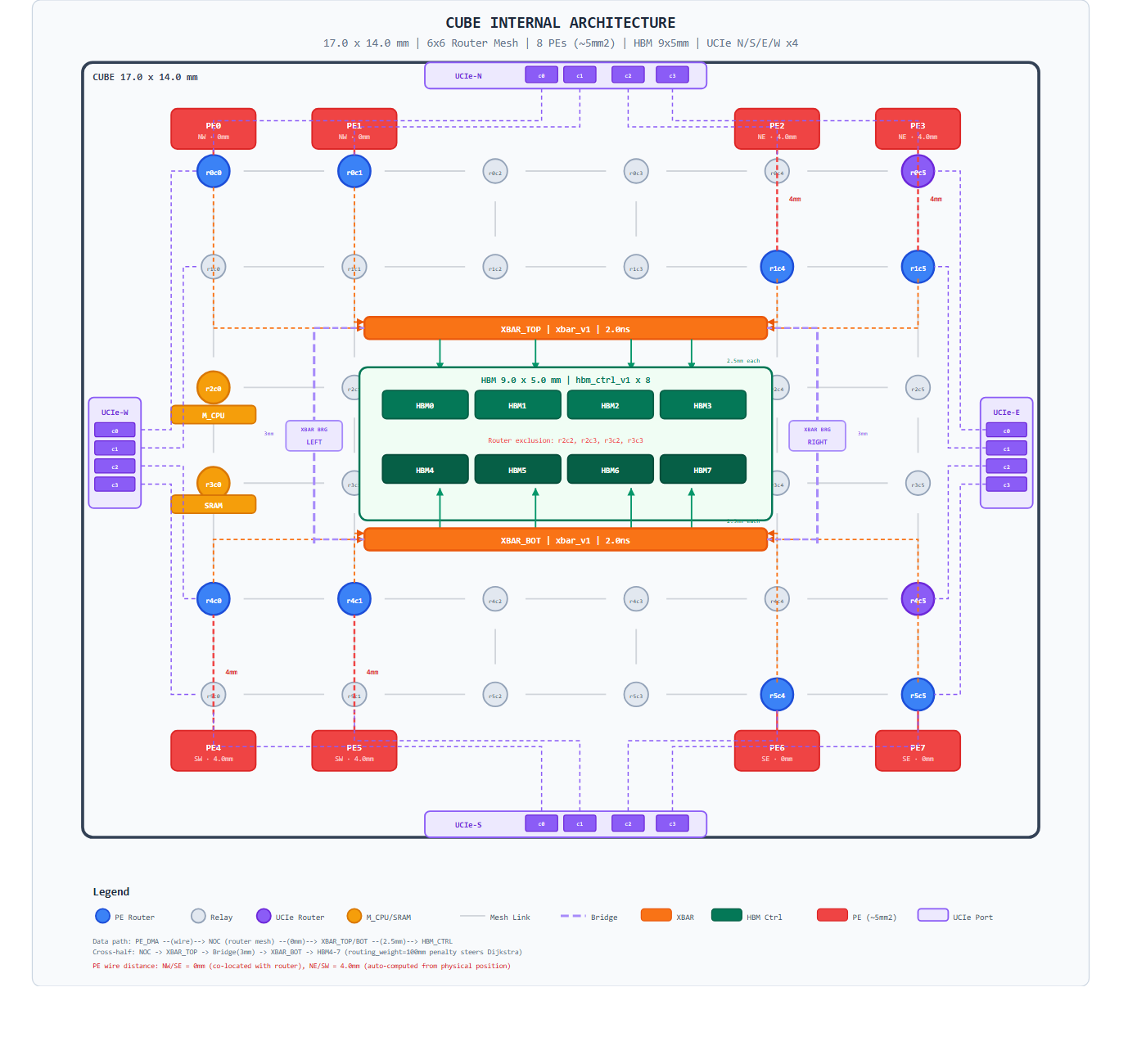Click the orange r3c0 router node

pos(214,484)
